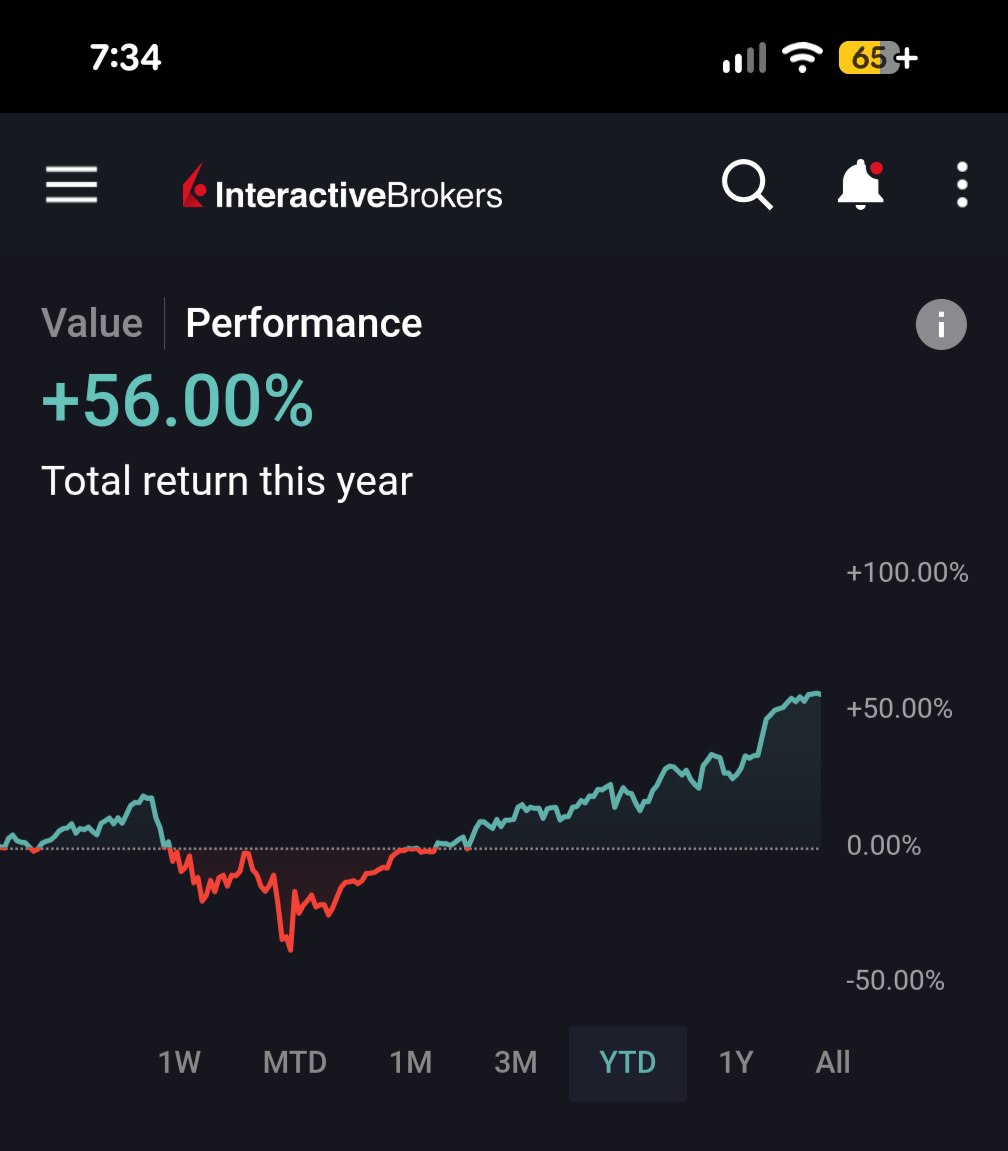Open the three-dot more options menu
1008x1151 pixels.
click(962, 185)
